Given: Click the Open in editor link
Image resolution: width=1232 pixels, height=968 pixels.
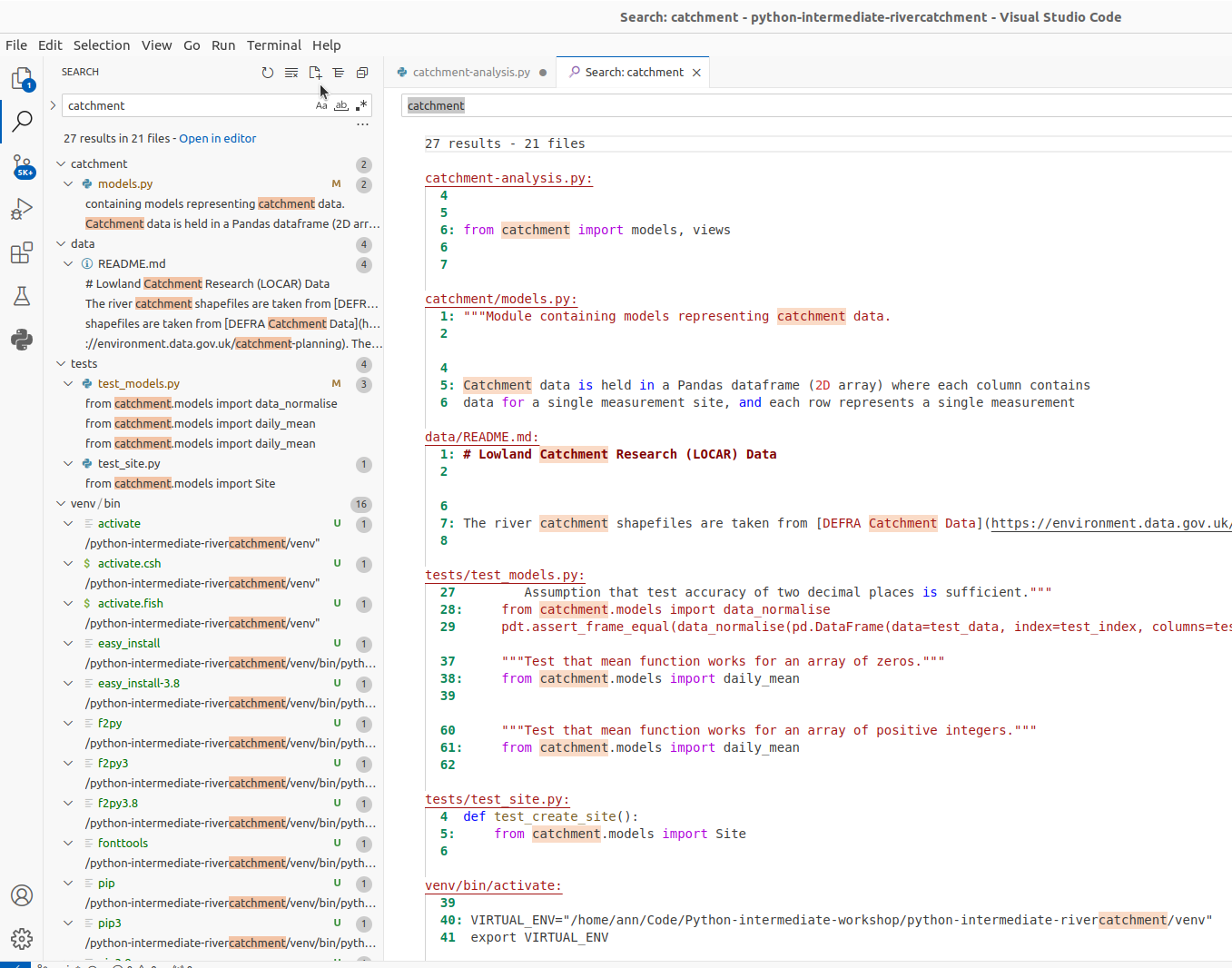Looking at the screenshot, I should coord(218,139).
